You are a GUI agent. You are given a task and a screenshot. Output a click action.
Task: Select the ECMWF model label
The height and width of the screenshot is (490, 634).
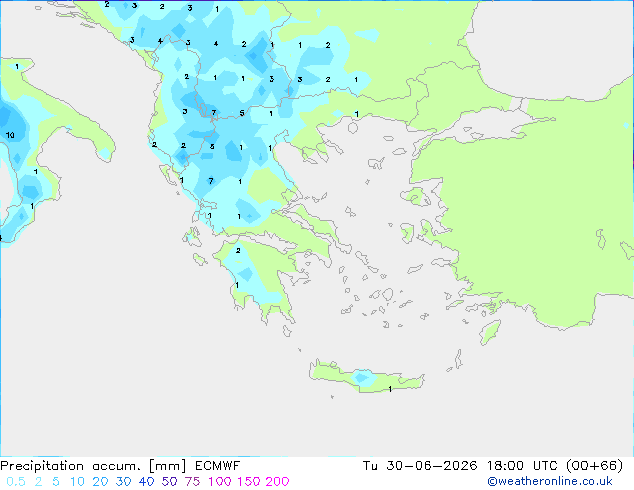click(x=218, y=466)
